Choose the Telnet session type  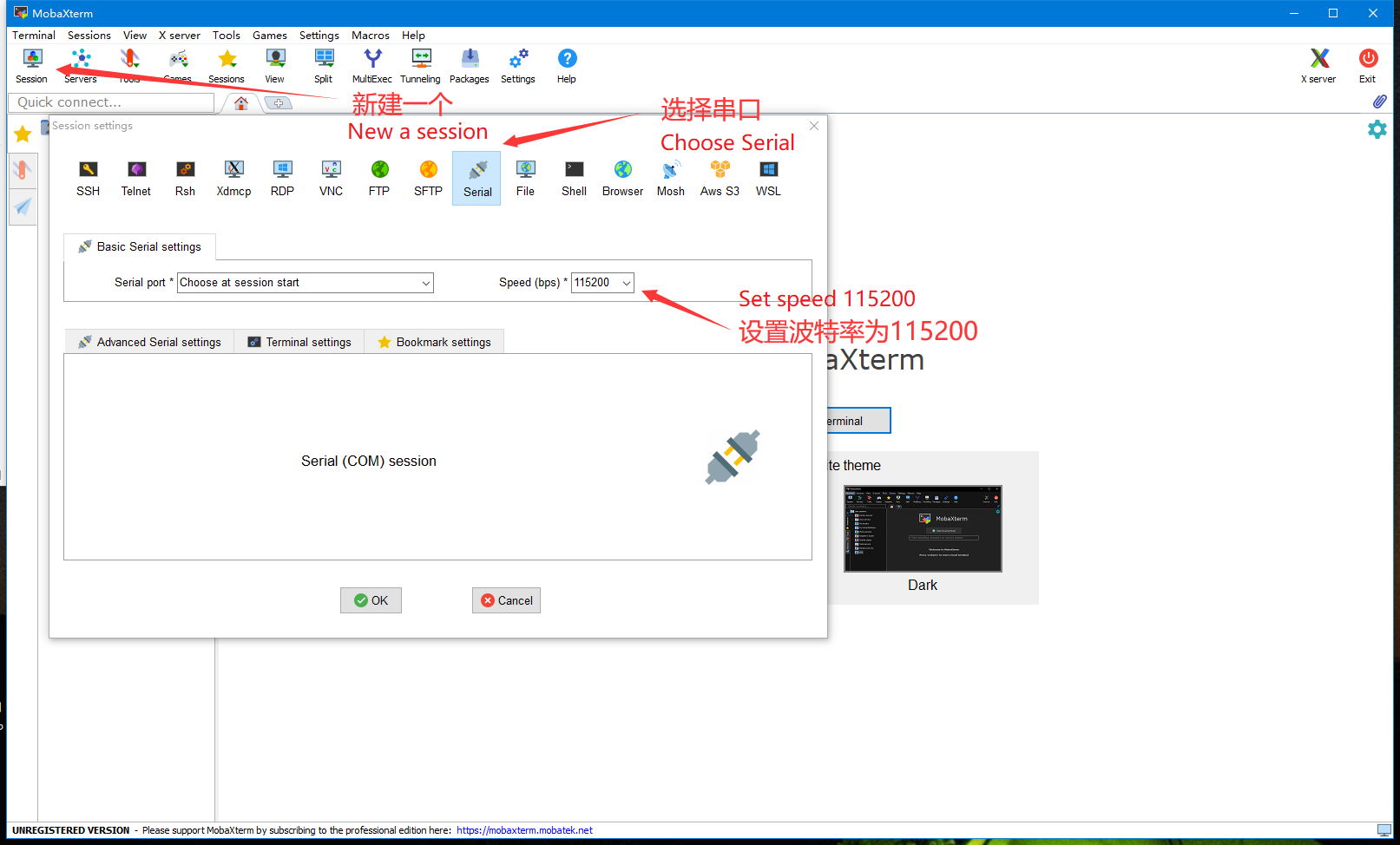point(136,178)
